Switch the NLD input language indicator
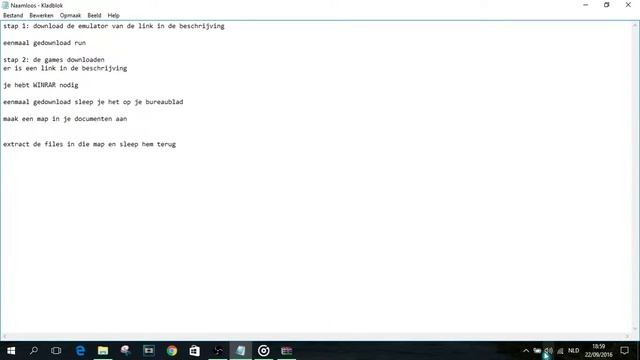The image size is (640, 360). [573, 351]
